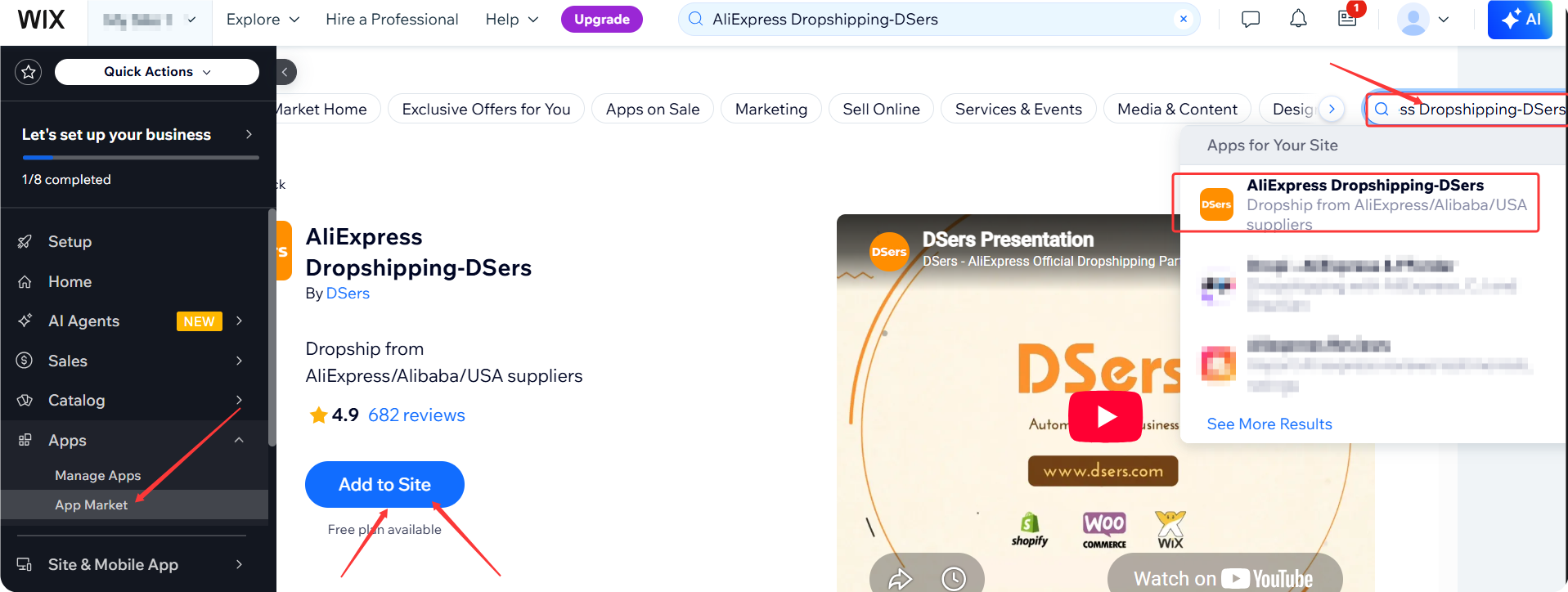The image size is (1568, 592).
Task: Open Exclusive Offers for You tab
Action: pyautogui.click(x=486, y=110)
